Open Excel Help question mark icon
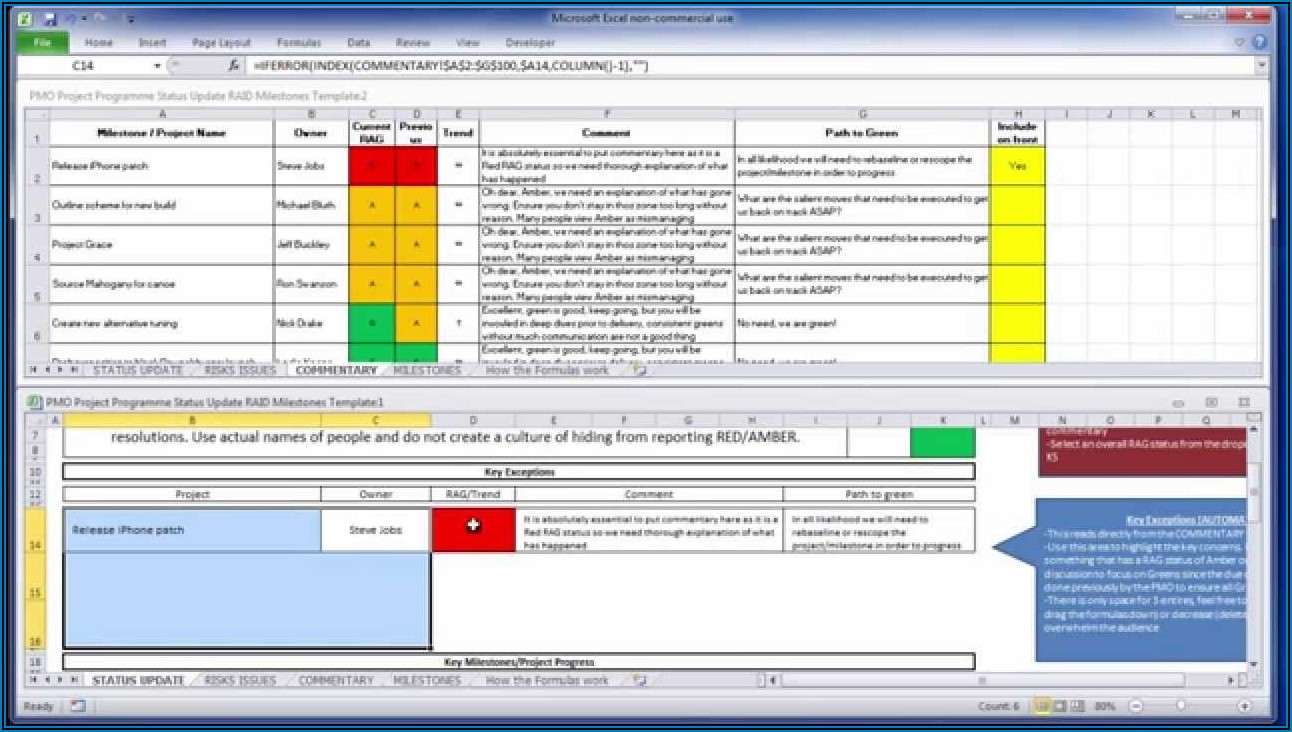This screenshot has width=1292, height=732. coord(1259,43)
